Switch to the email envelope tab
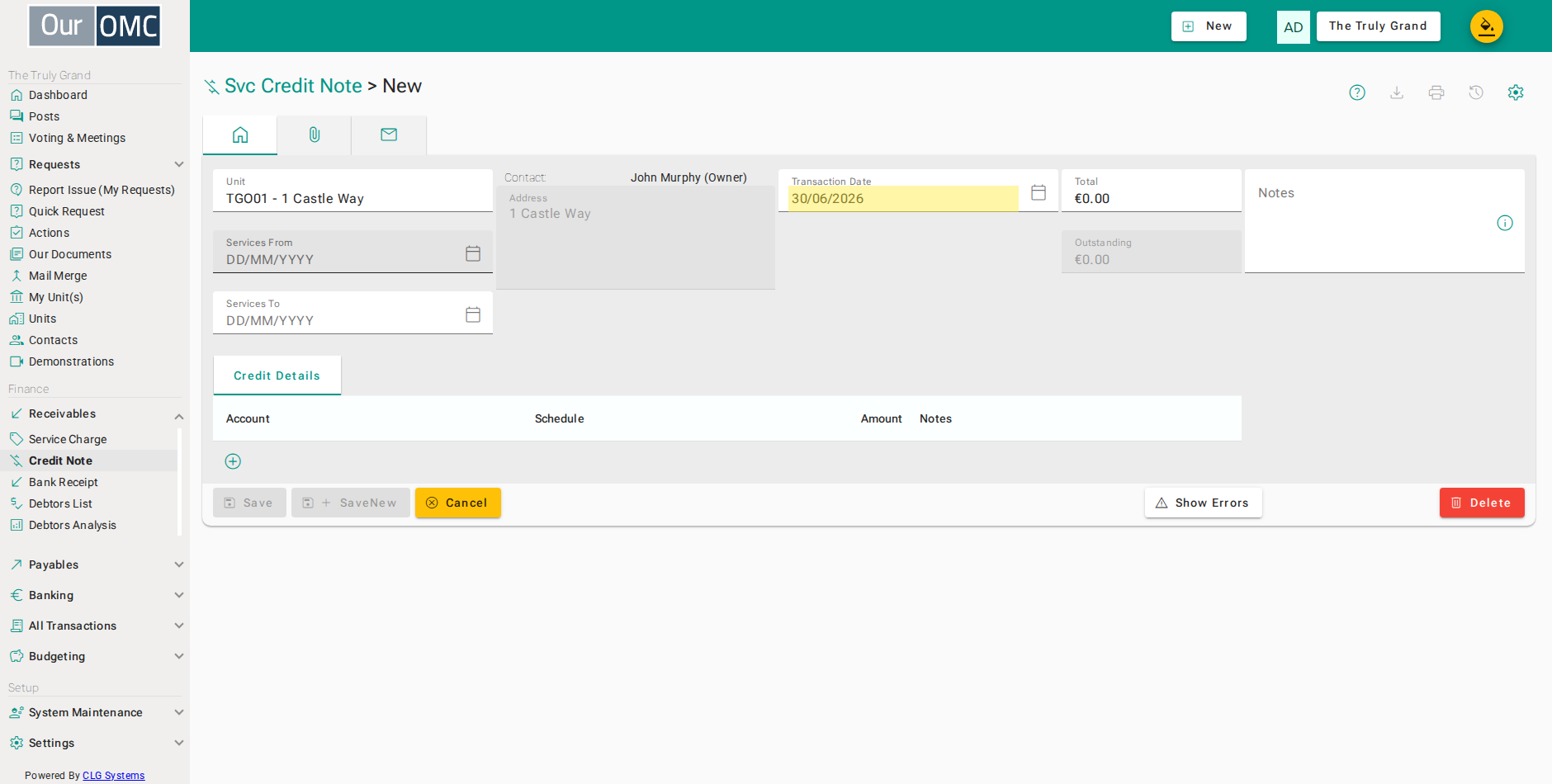Viewport: 1552px width, 784px height. click(x=389, y=135)
